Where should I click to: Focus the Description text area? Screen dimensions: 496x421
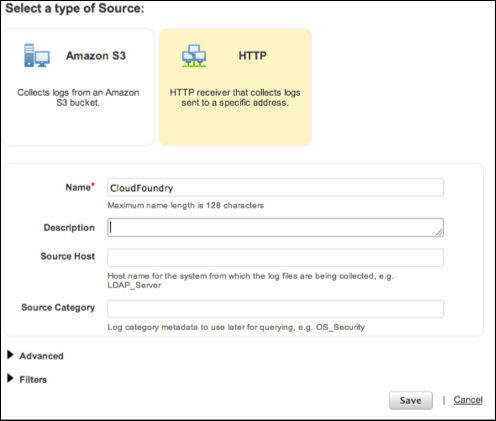point(275,228)
